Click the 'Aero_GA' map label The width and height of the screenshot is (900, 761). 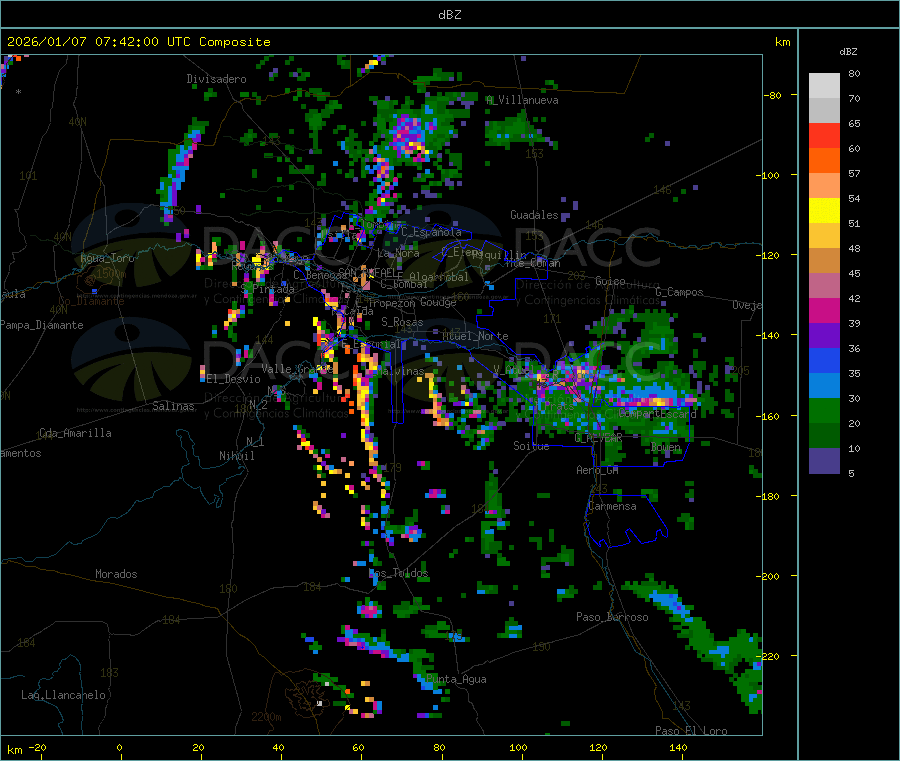tap(598, 470)
